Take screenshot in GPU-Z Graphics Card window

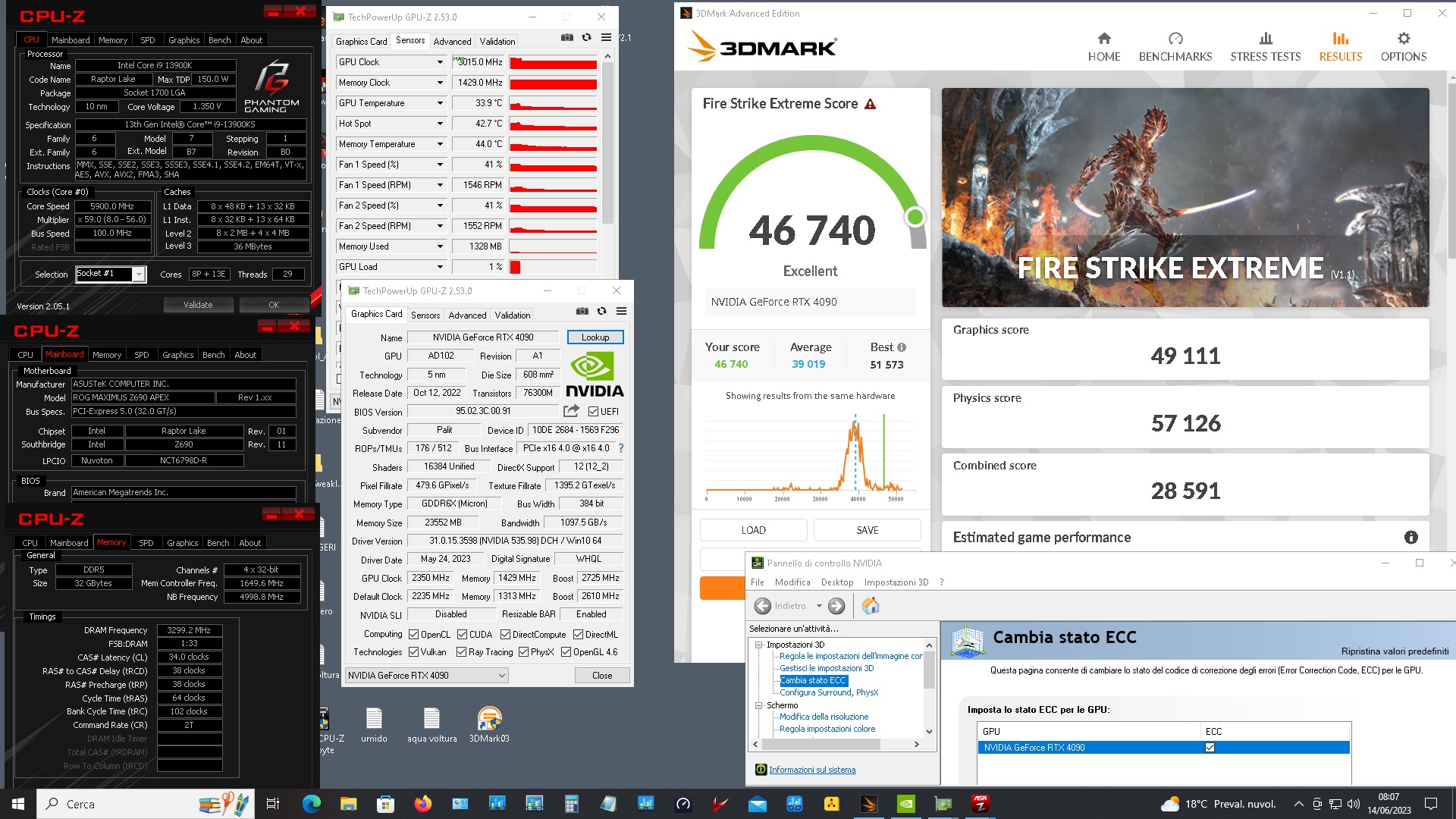click(582, 311)
